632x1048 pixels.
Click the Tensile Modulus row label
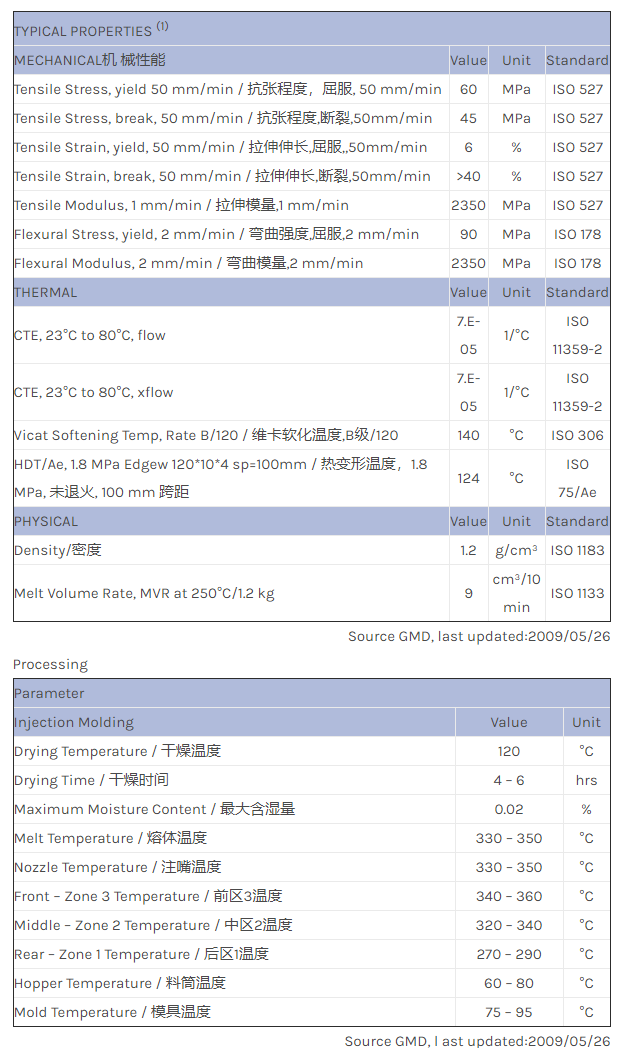pos(181,205)
